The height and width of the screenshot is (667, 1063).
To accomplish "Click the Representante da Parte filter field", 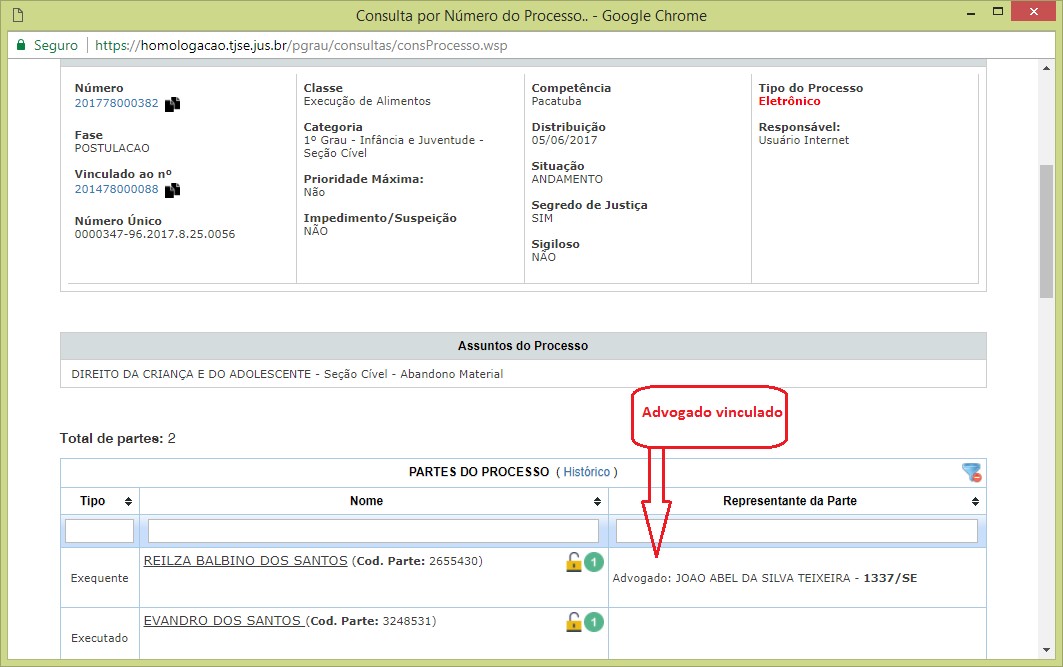I will click(x=796, y=531).
